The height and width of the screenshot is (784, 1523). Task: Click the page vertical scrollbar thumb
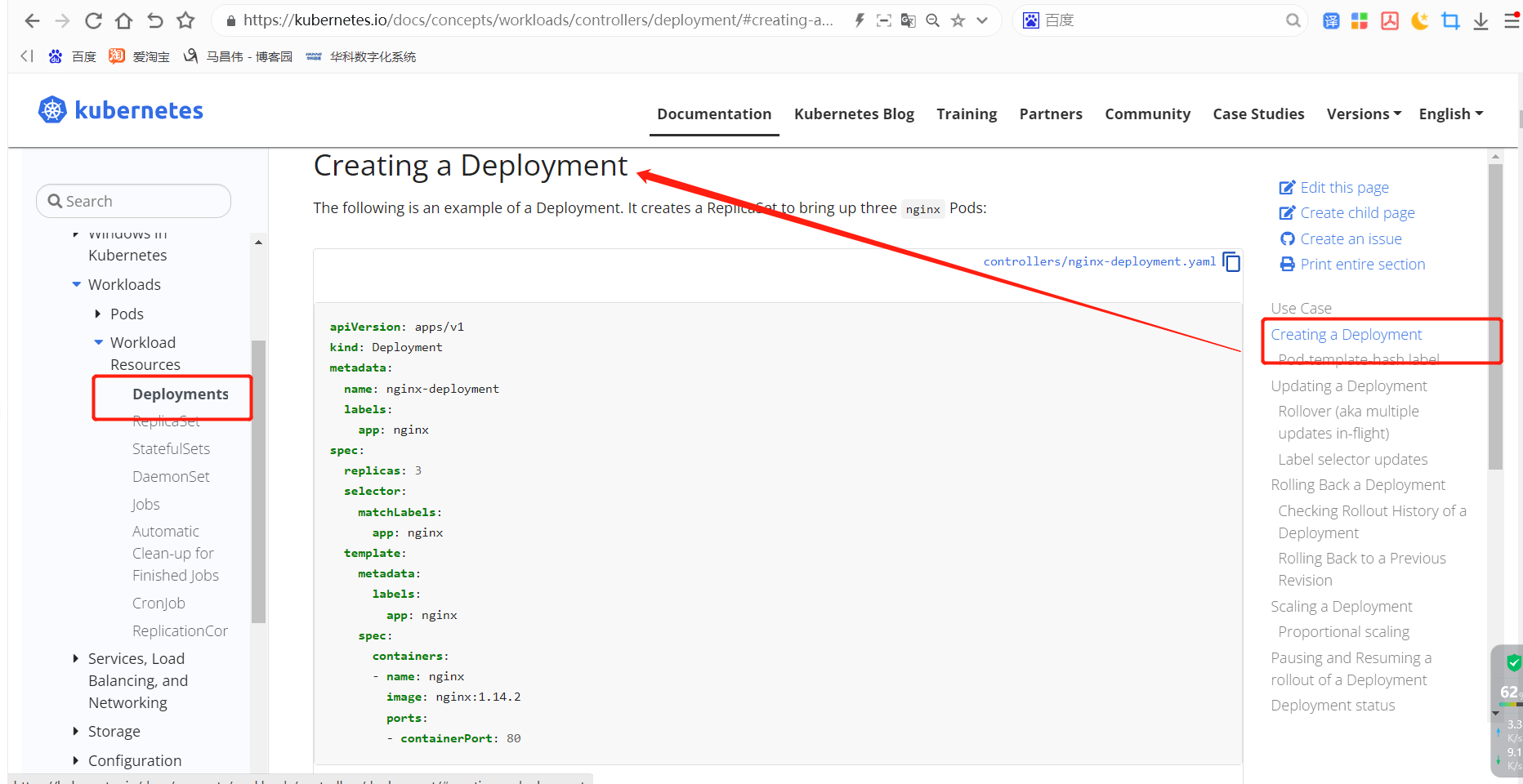click(1495, 317)
